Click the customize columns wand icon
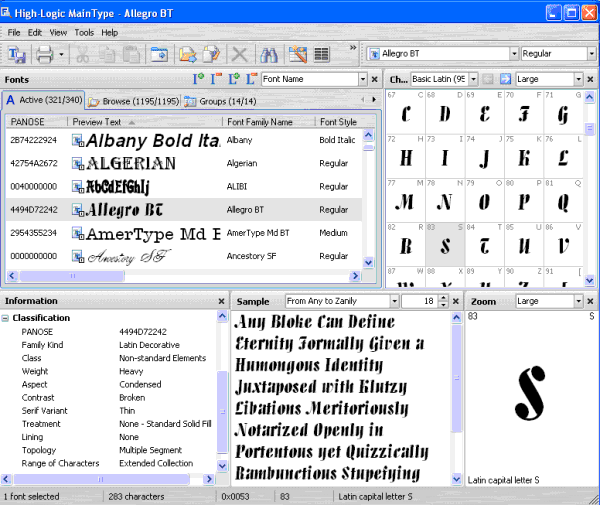Image resolution: width=600 pixels, height=505 pixels. click(298, 55)
